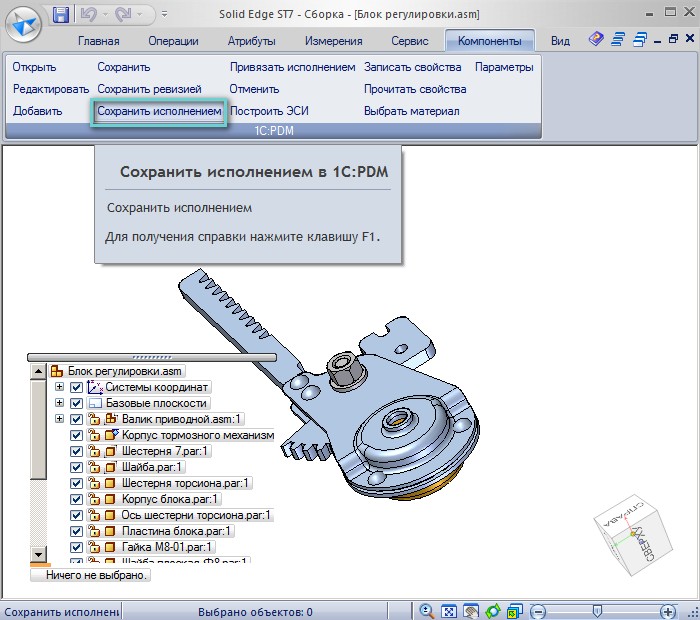Viewport: 700px width, 620px height.
Task: Click the zoom slider handle
Action: click(597, 610)
